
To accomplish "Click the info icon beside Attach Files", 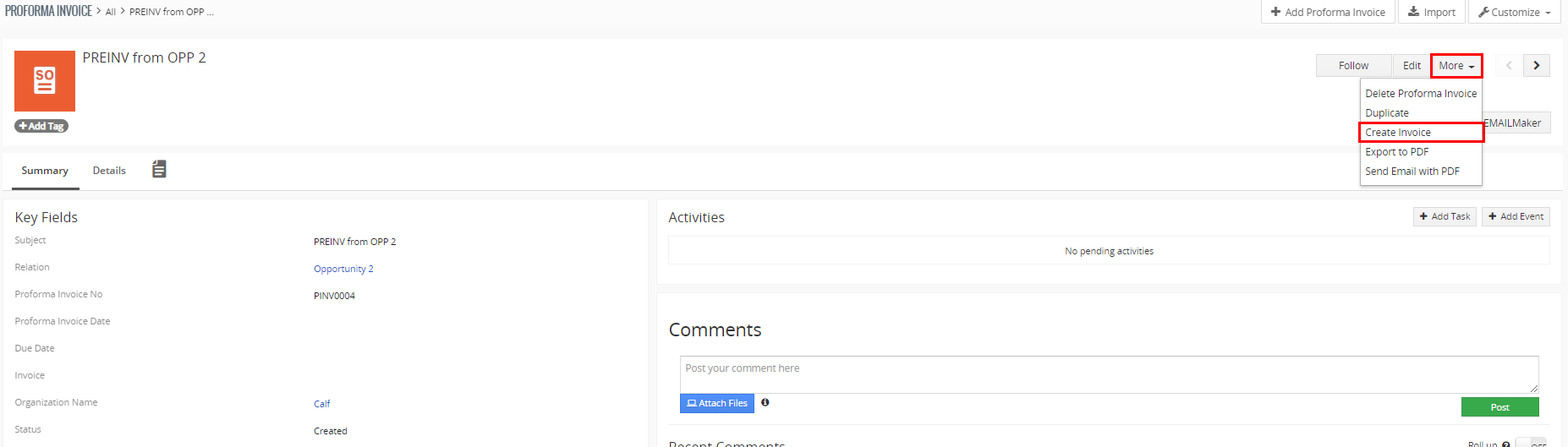I will tap(765, 403).
